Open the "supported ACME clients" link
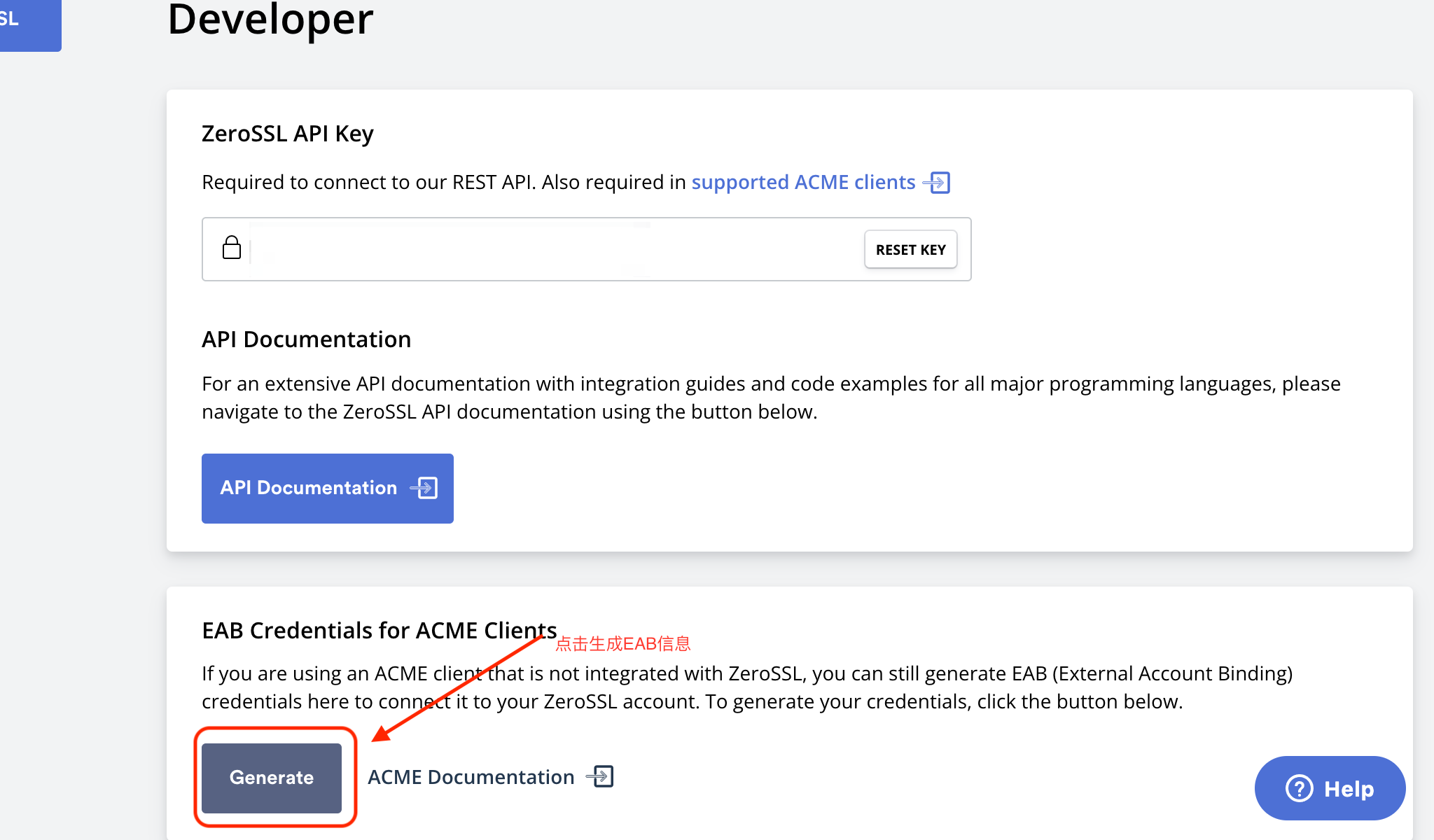Image resolution: width=1434 pixels, height=840 pixels. 803,183
